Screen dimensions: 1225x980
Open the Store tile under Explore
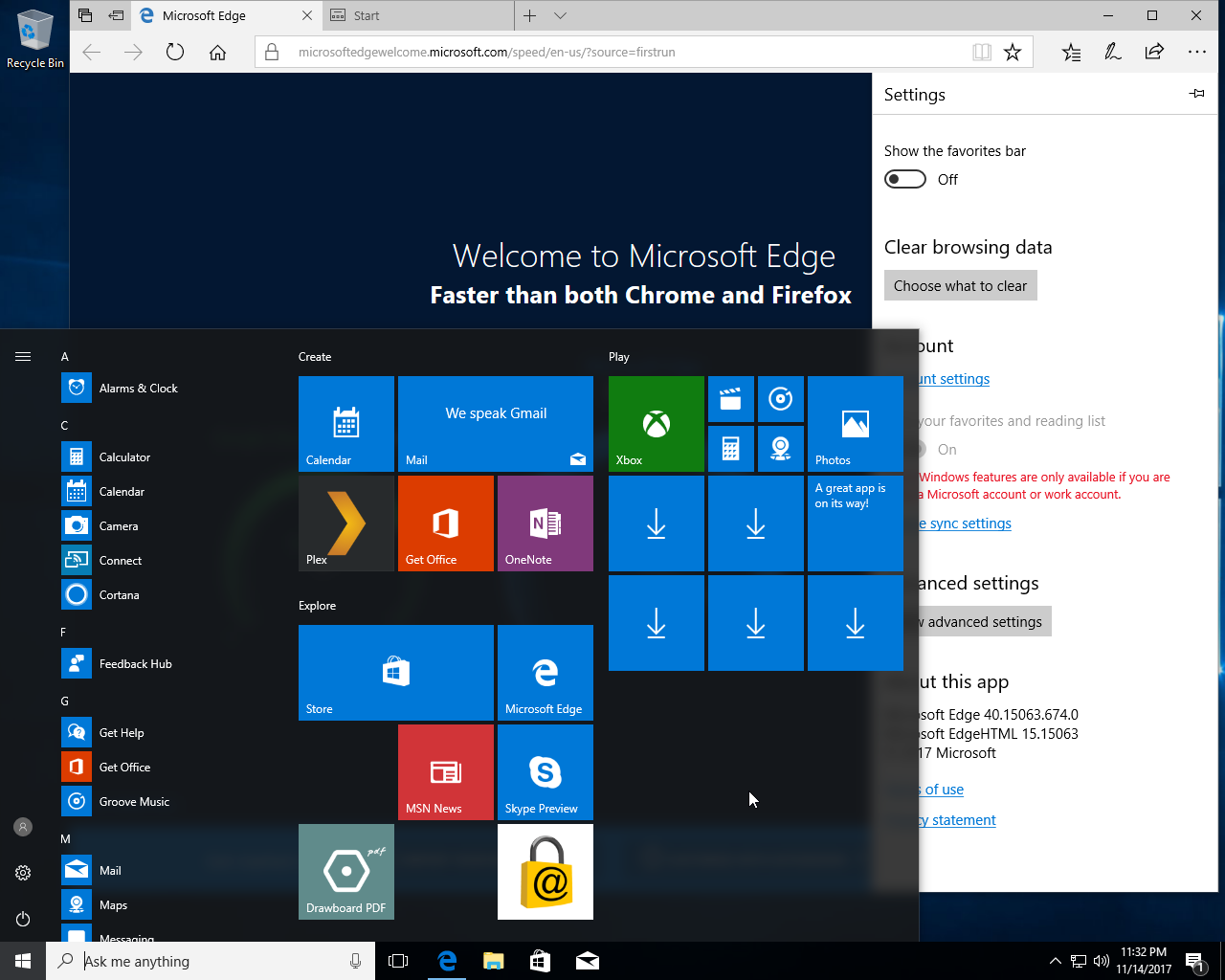click(396, 673)
